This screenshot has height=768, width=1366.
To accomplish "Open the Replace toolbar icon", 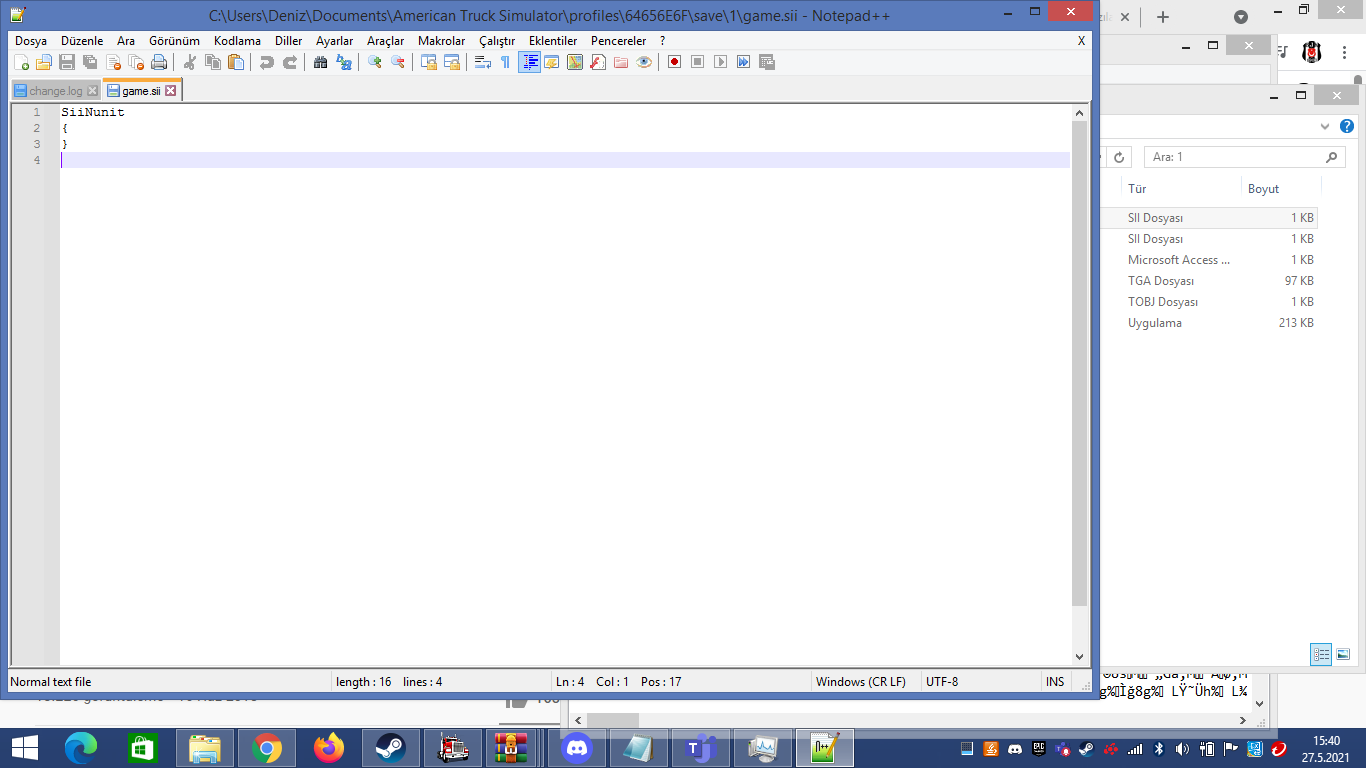I will (344, 62).
